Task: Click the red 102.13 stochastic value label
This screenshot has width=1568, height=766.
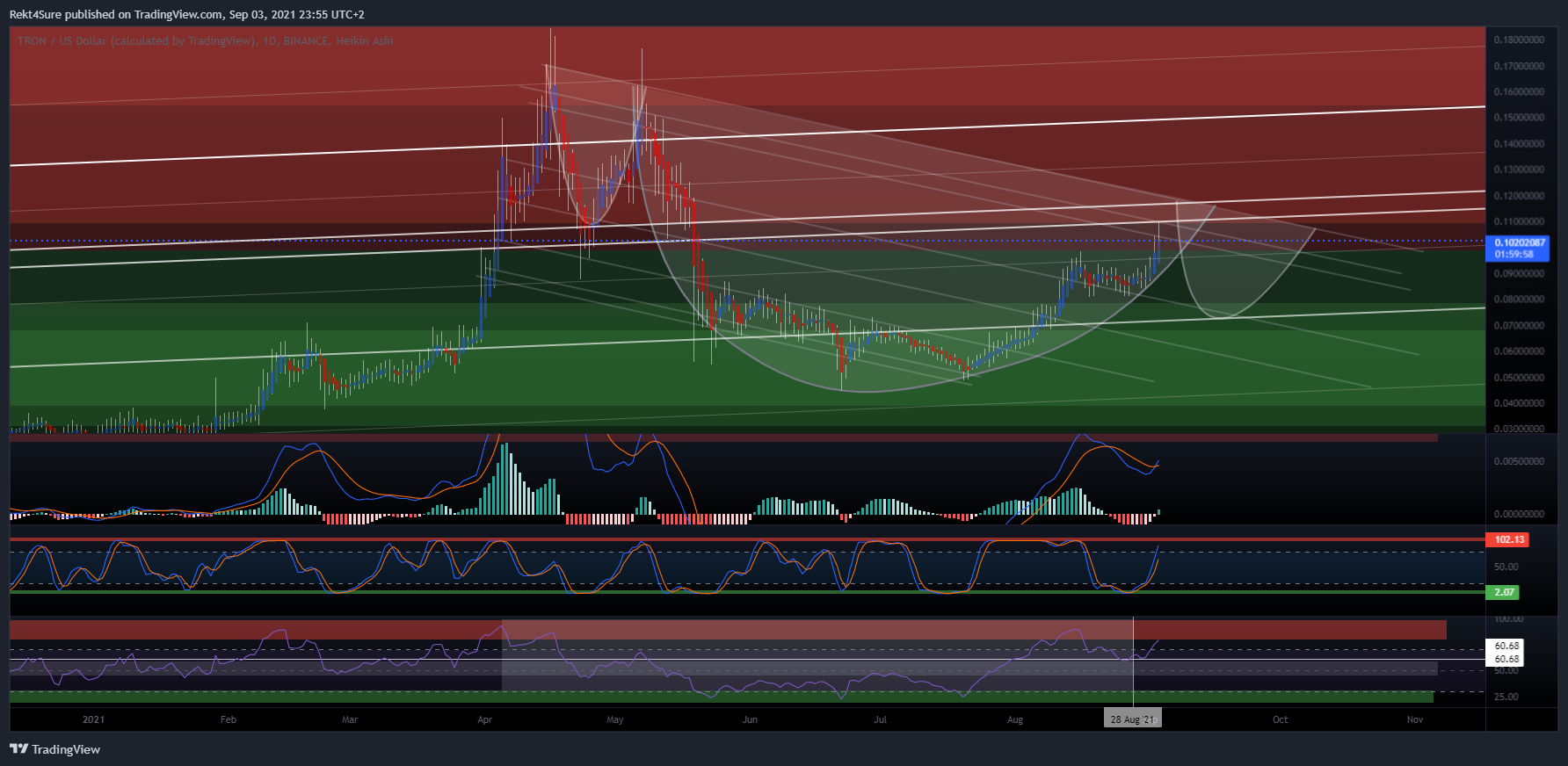Action: [x=1509, y=539]
